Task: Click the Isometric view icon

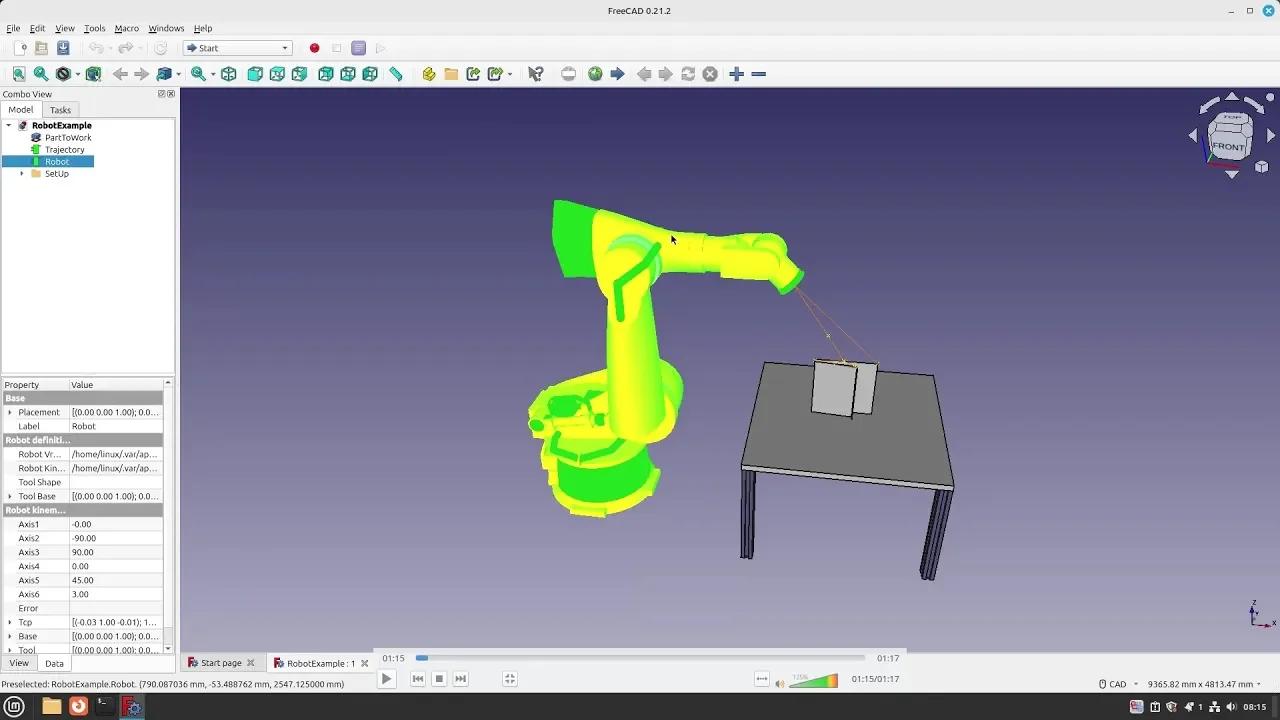Action: click(x=228, y=73)
